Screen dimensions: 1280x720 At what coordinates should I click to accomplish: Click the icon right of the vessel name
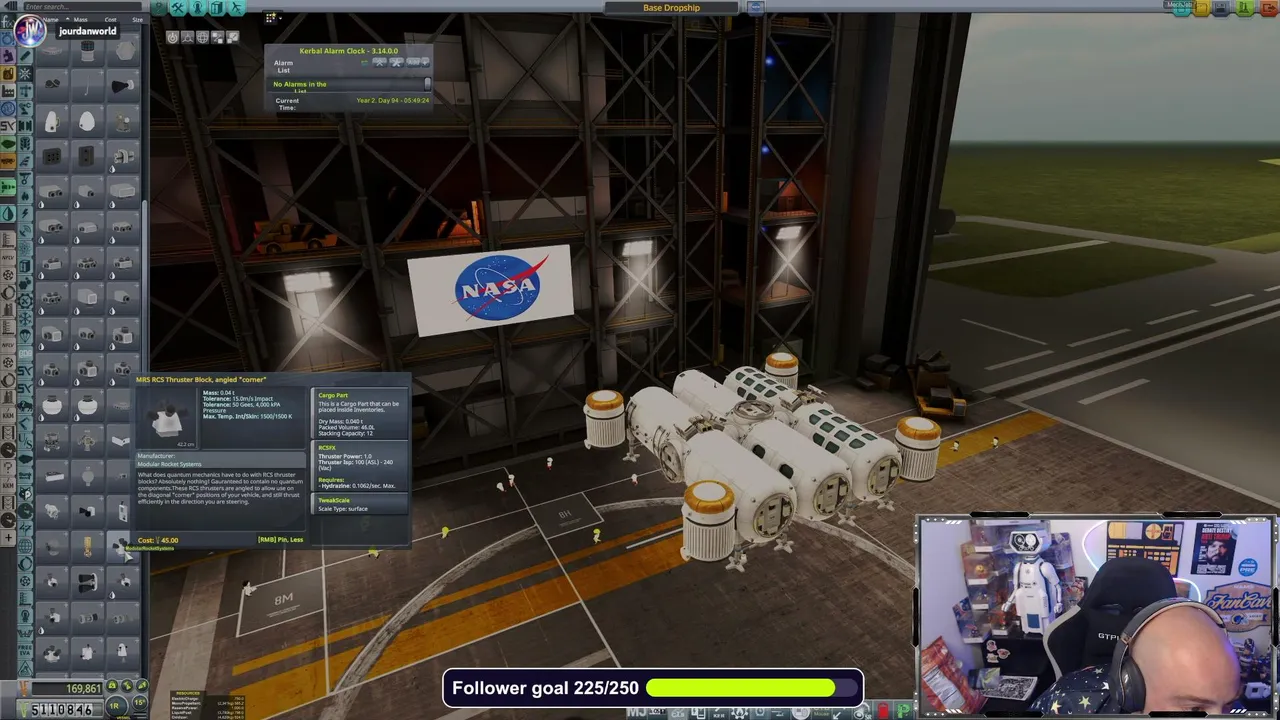click(755, 7)
